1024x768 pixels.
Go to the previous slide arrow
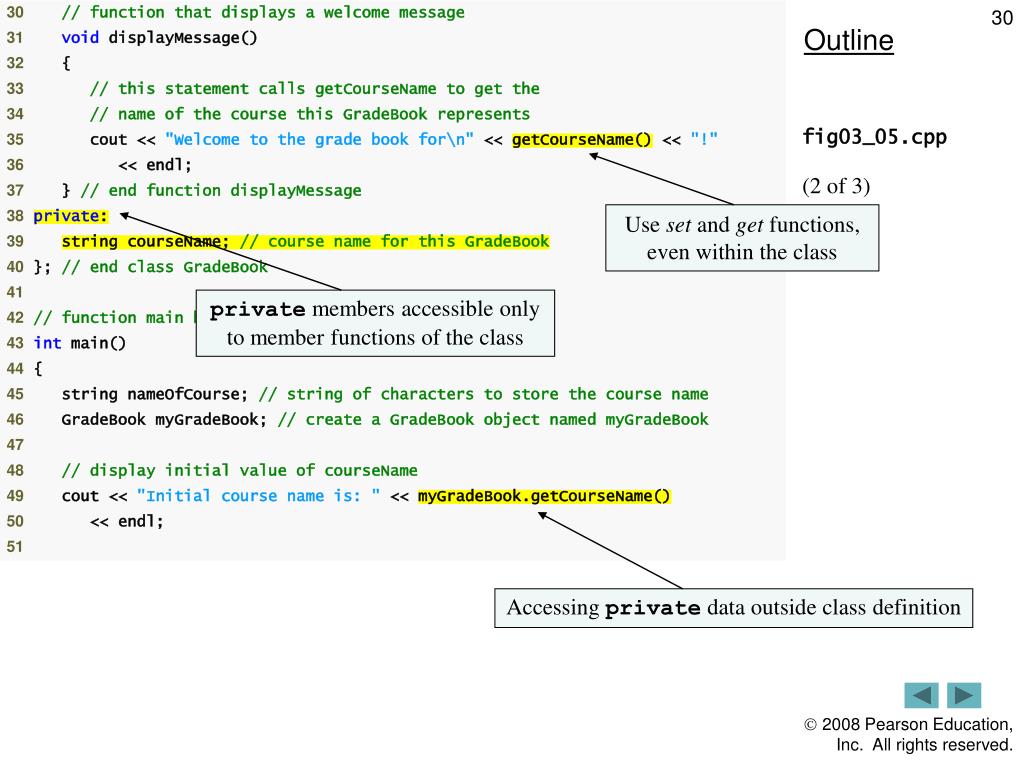point(921,695)
